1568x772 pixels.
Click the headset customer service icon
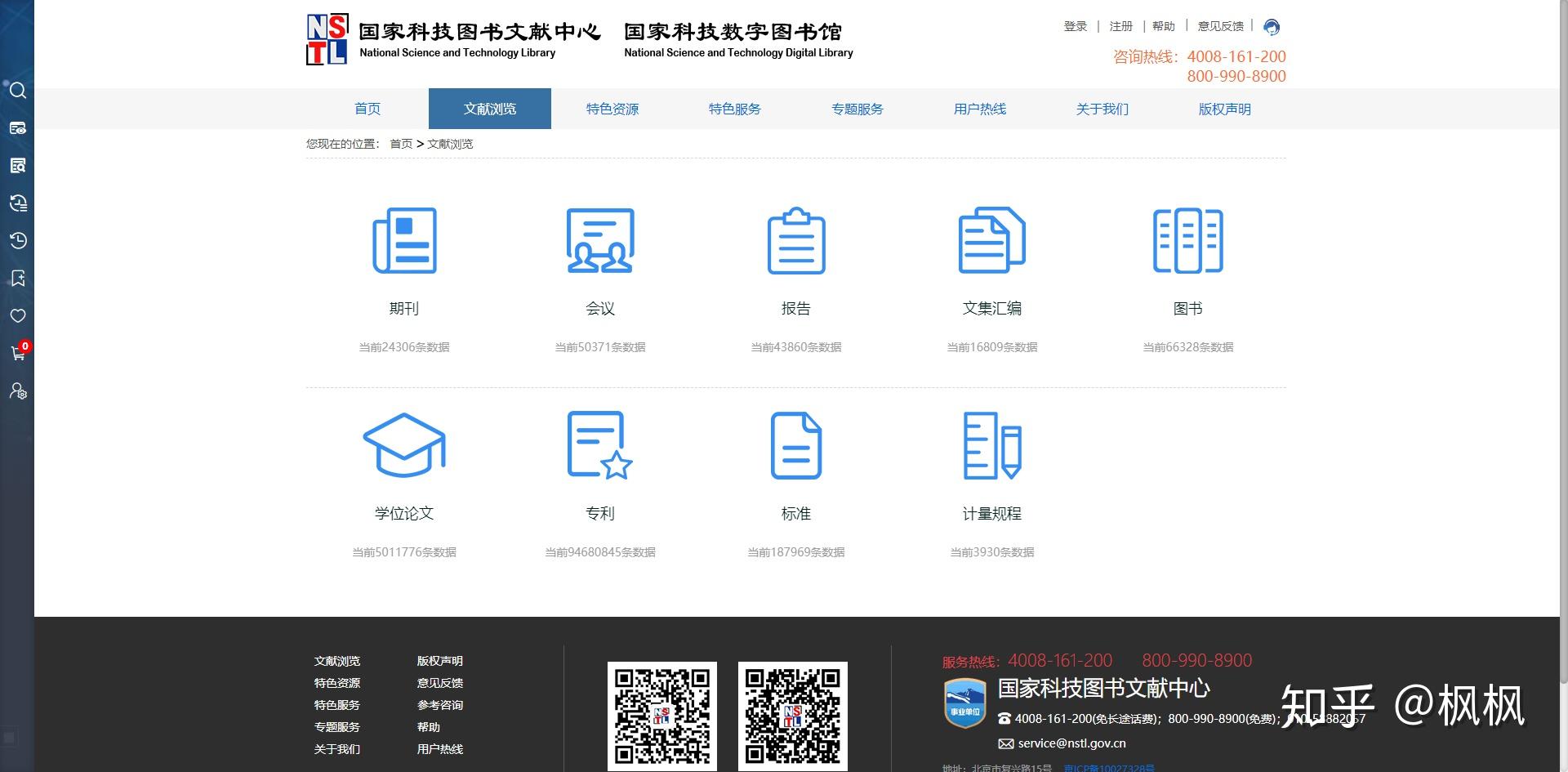[x=1272, y=27]
